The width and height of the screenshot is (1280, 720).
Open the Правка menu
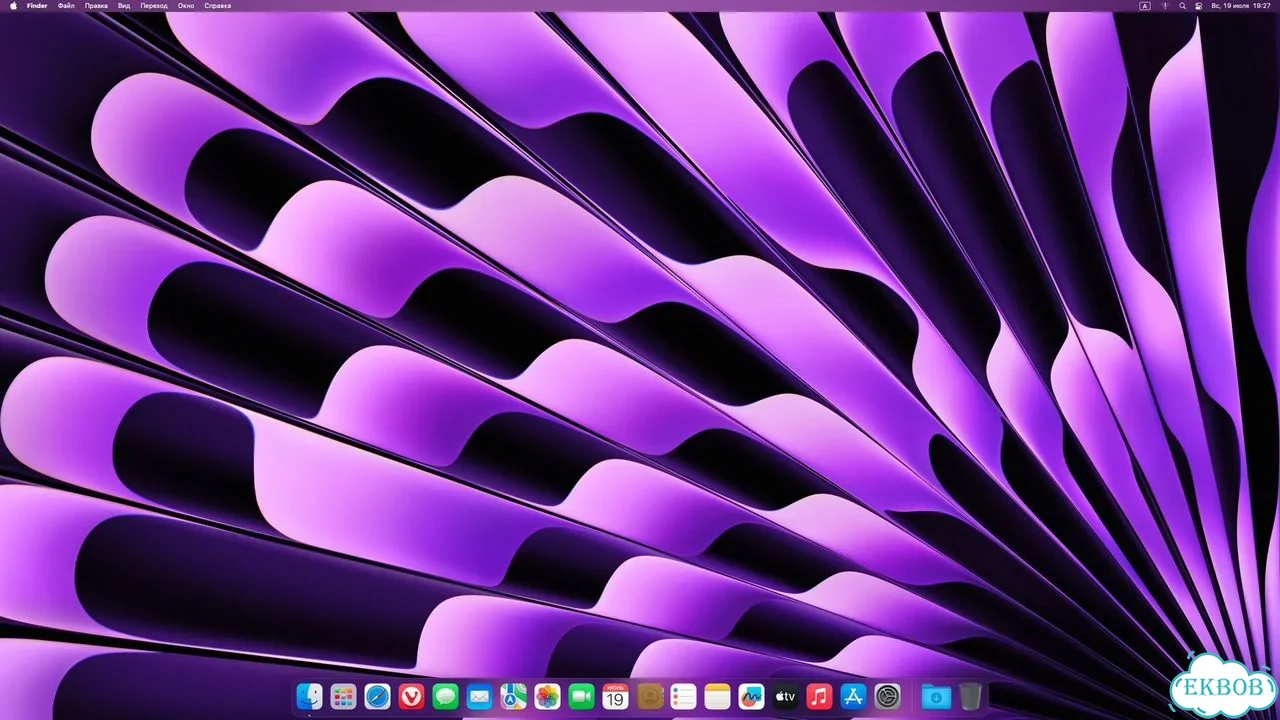pyautogui.click(x=96, y=6)
